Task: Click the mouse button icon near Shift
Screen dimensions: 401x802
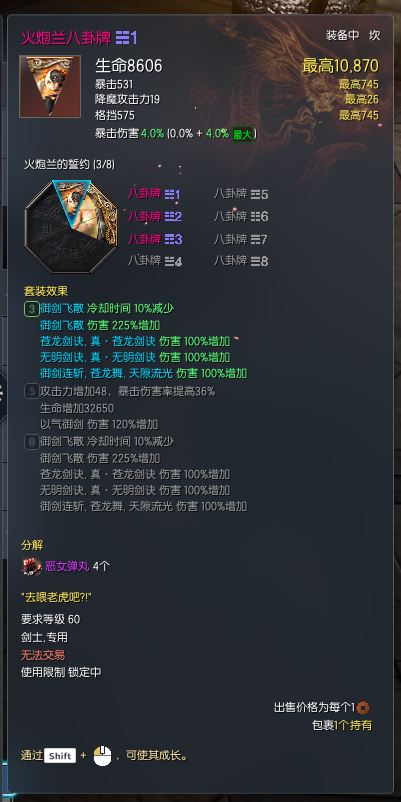Action: tap(102, 755)
